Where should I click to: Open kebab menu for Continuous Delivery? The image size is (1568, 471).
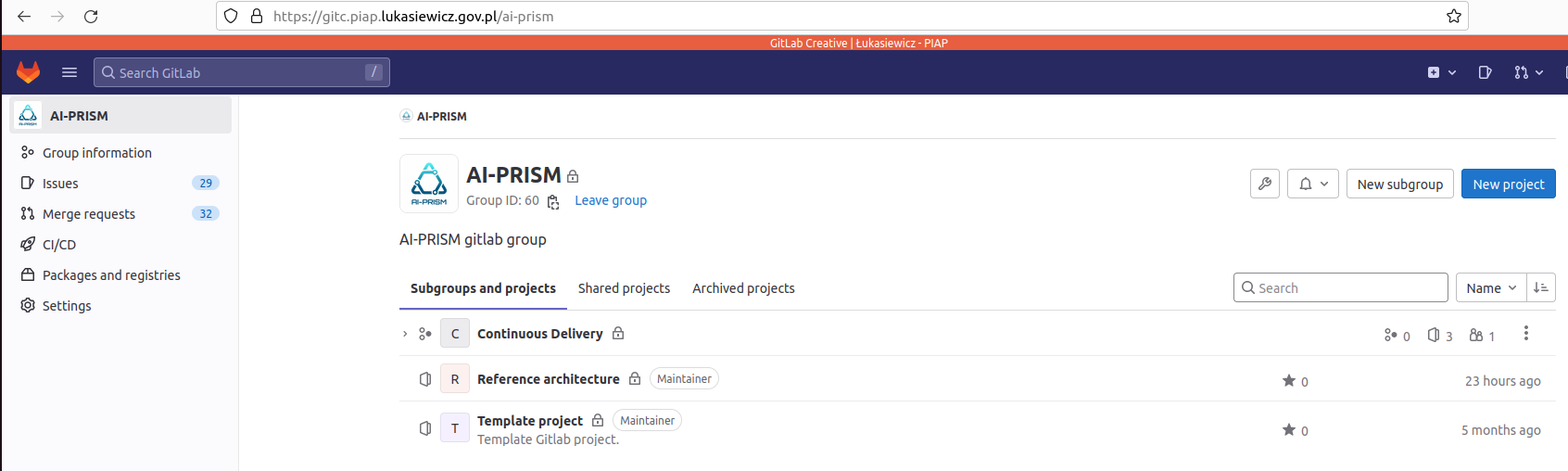click(1525, 334)
